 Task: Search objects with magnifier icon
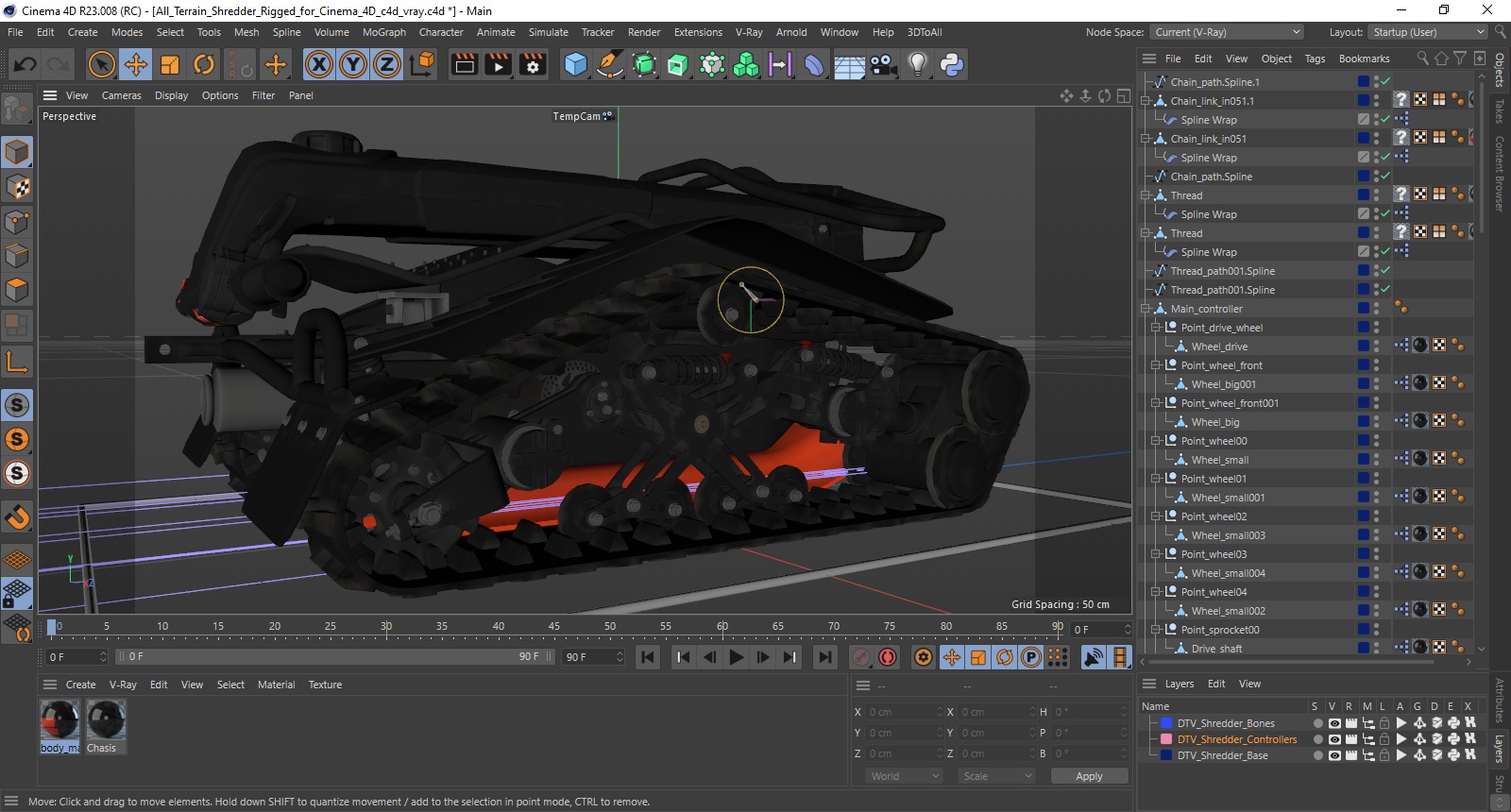tap(1422, 59)
